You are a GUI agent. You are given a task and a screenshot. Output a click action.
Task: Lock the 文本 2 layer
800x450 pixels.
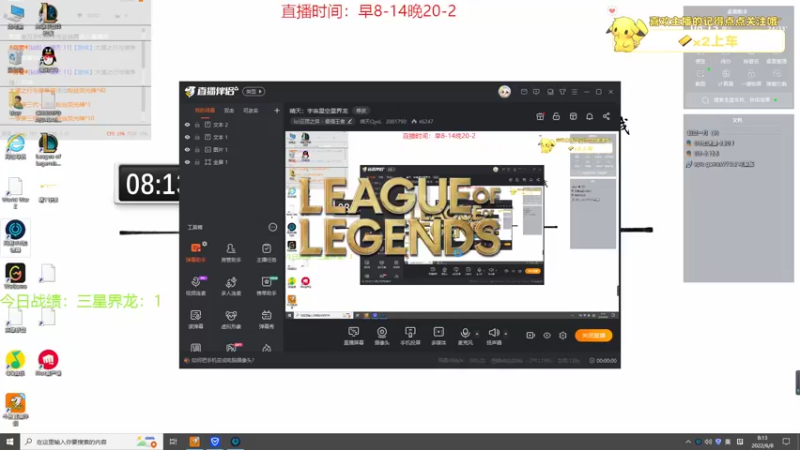(197, 124)
